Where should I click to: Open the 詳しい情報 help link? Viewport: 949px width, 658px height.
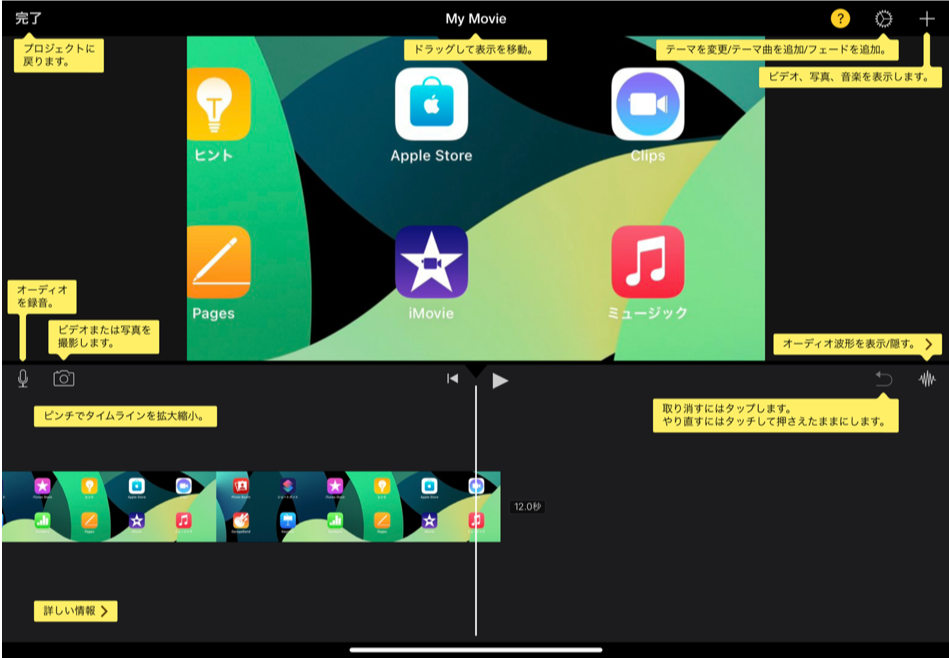coord(76,611)
